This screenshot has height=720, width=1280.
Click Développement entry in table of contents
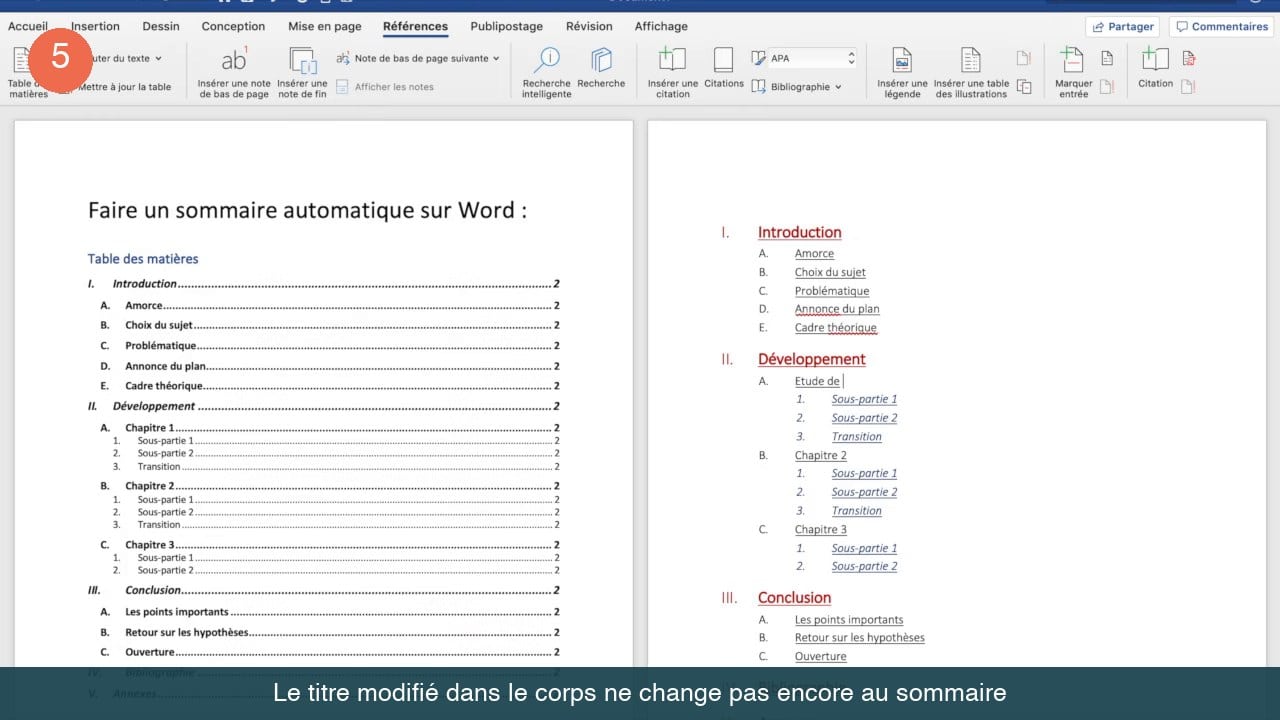[x=324, y=406]
